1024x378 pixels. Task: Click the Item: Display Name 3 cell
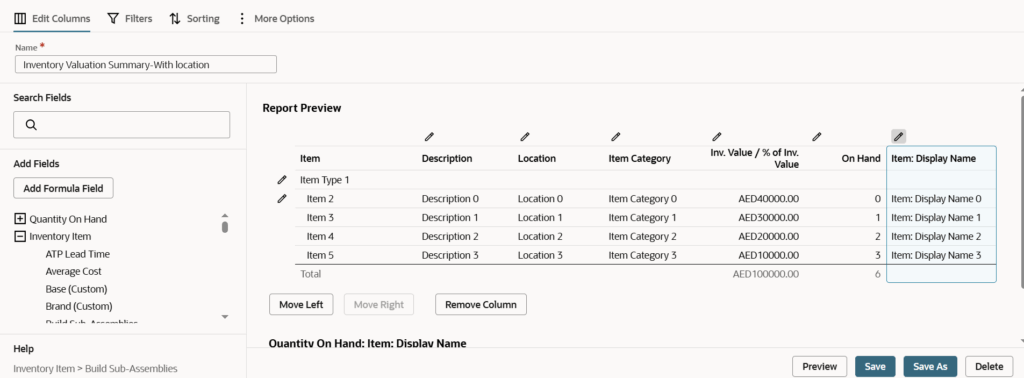tap(936, 255)
